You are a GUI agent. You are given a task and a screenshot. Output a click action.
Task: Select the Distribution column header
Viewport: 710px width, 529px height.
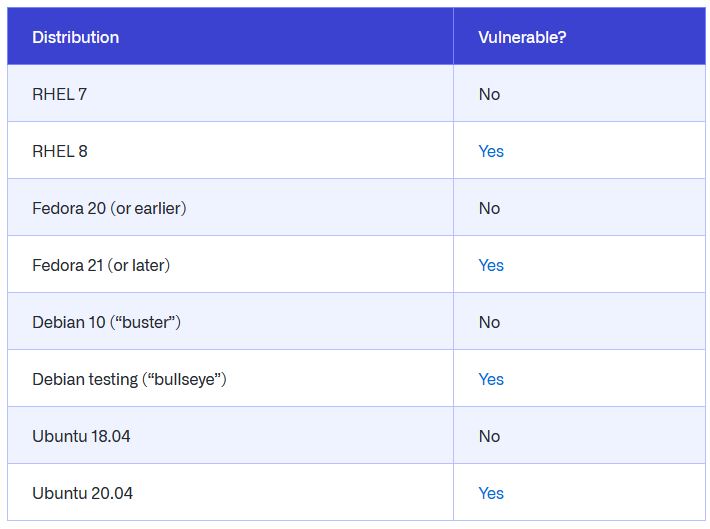tap(76, 37)
